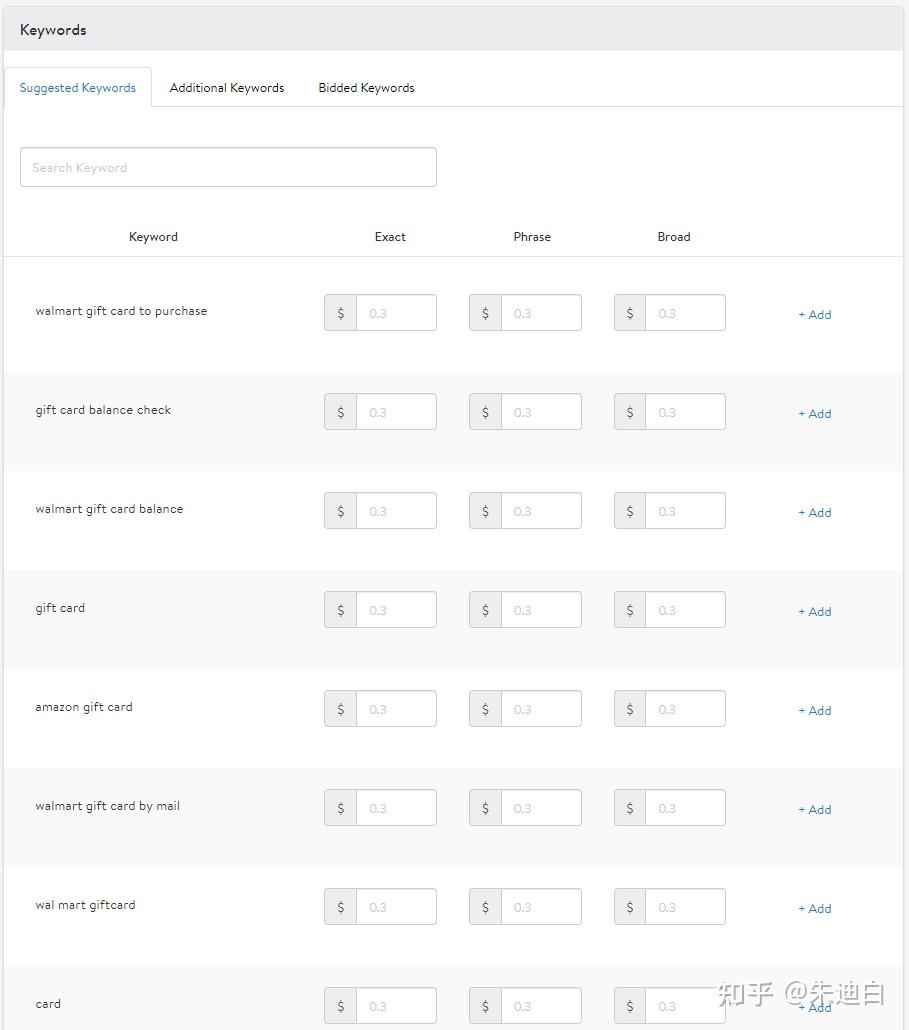The image size is (909, 1030).
Task: Click Broad bid for 'walmart gift card by mail'
Action: pos(685,808)
